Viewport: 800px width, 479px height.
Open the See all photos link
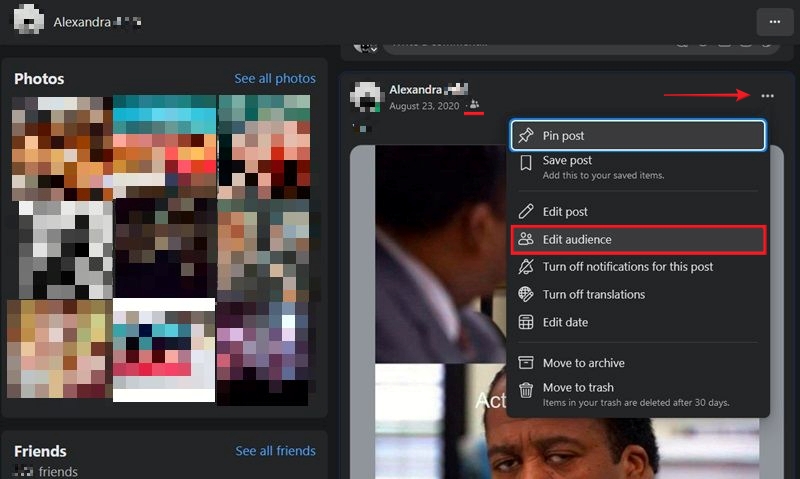(274, 79)
